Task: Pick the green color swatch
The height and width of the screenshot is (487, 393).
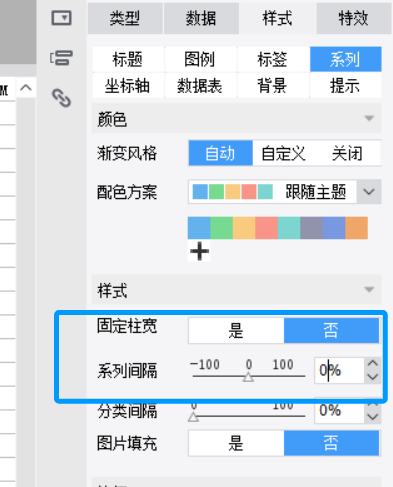Action: coord(222,228)
